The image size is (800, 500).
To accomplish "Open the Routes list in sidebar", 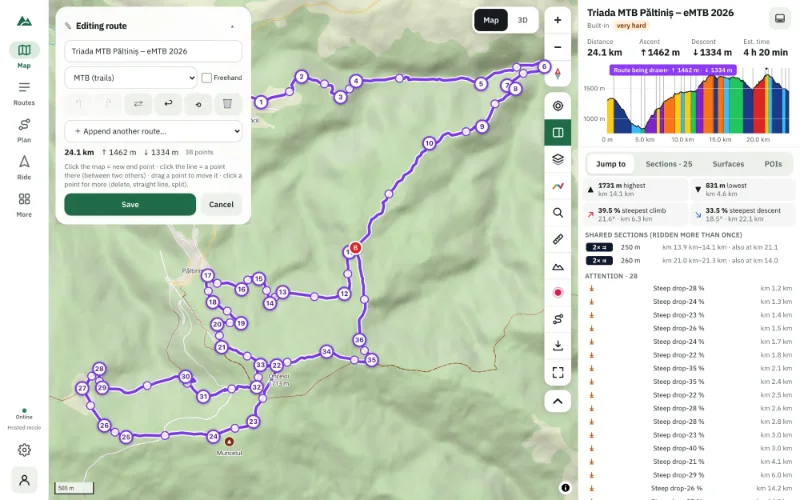I will (24, 93).
